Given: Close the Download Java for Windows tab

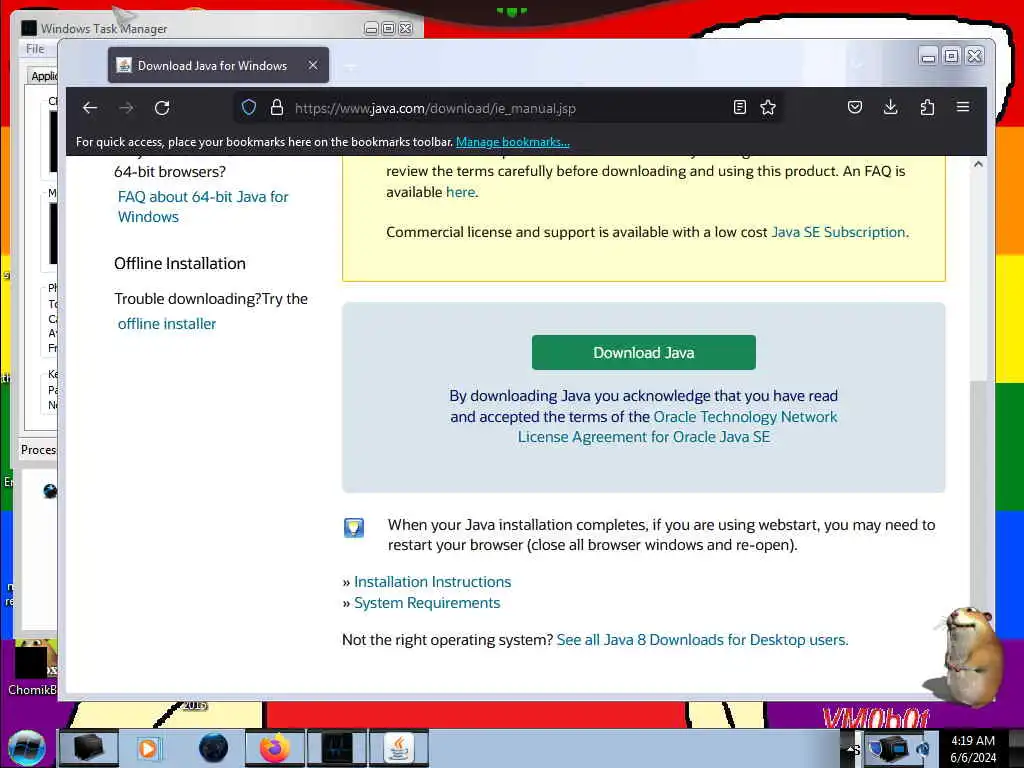Looking at the screenshot, I should (x=313, y=65).
